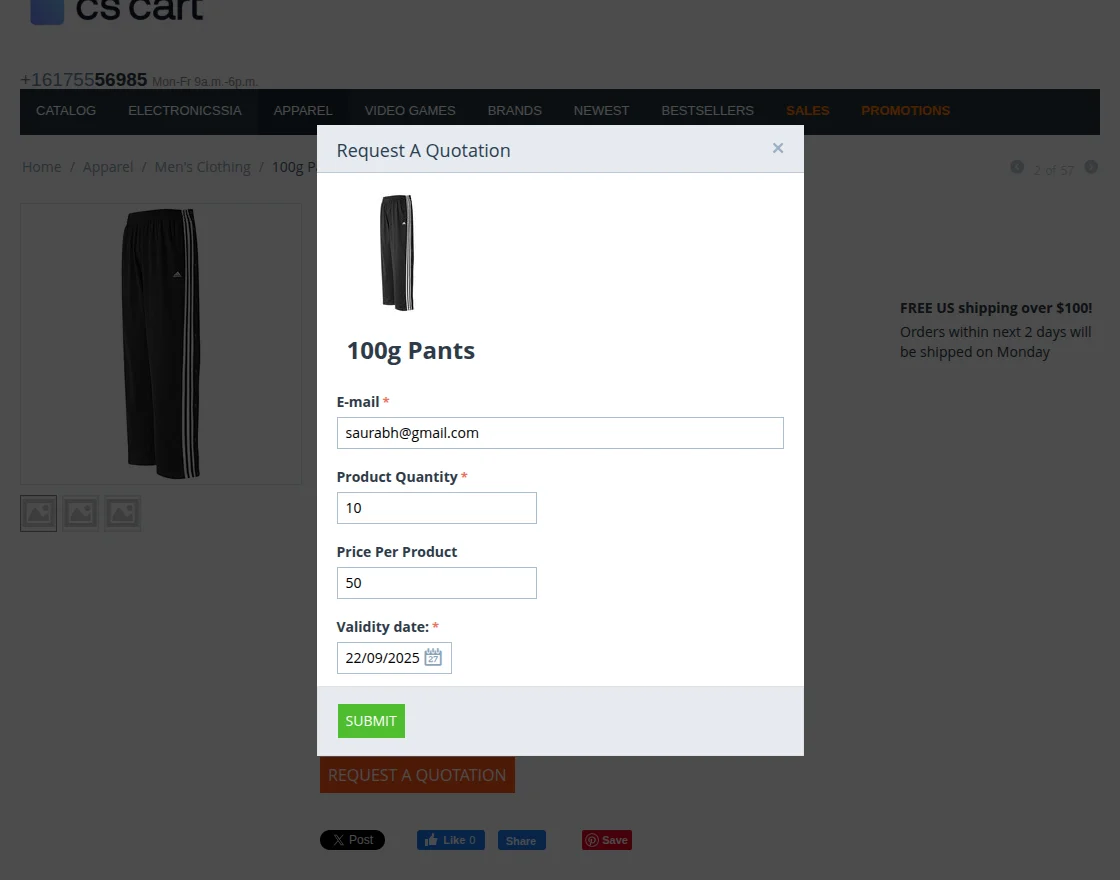This screenshot has height=880, width=1120.
Task: Open the Apparel menu item
Action: point(303,111)
